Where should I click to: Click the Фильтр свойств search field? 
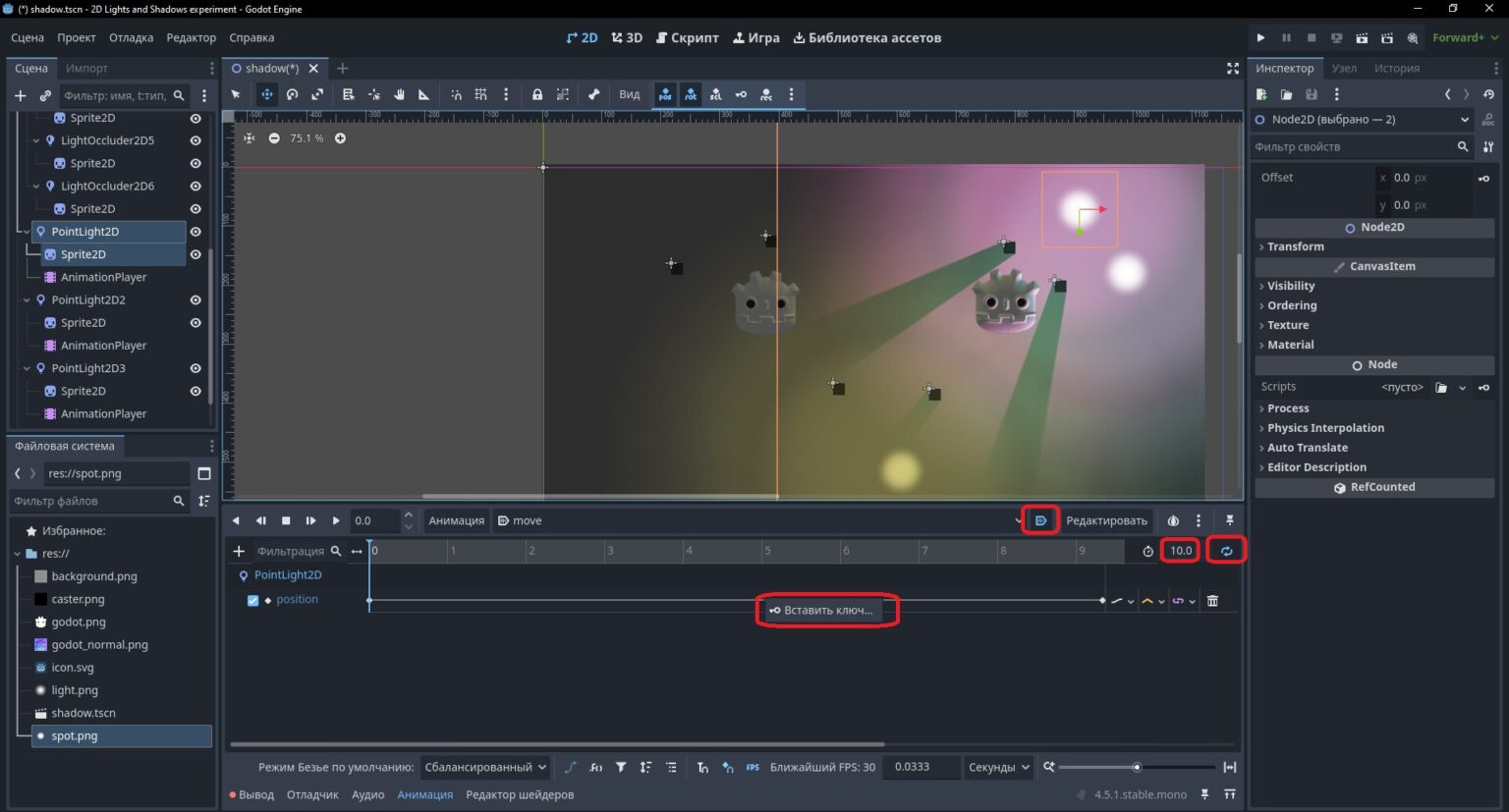click(1363, 146)
